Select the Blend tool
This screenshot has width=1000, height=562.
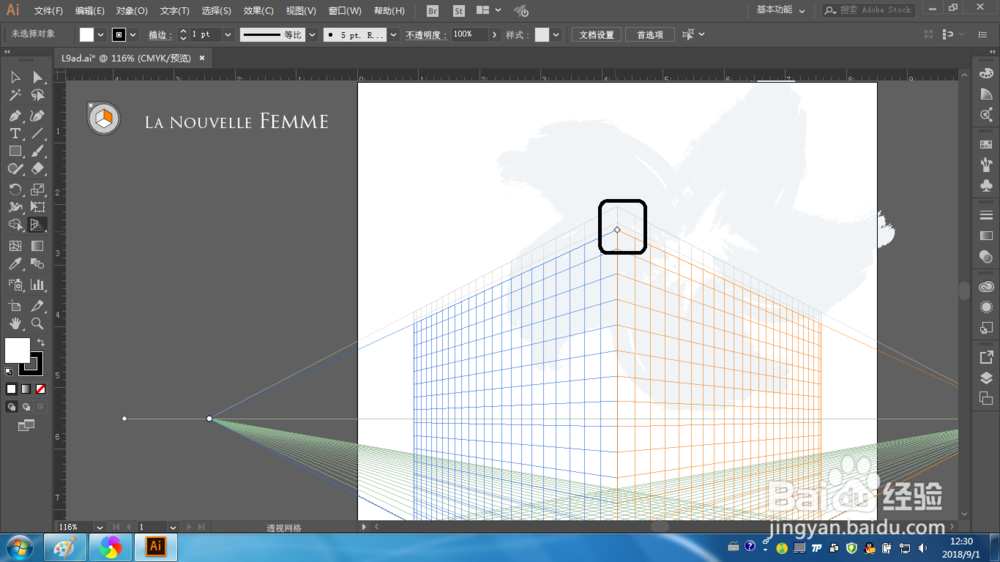click(x=38, y=264)
